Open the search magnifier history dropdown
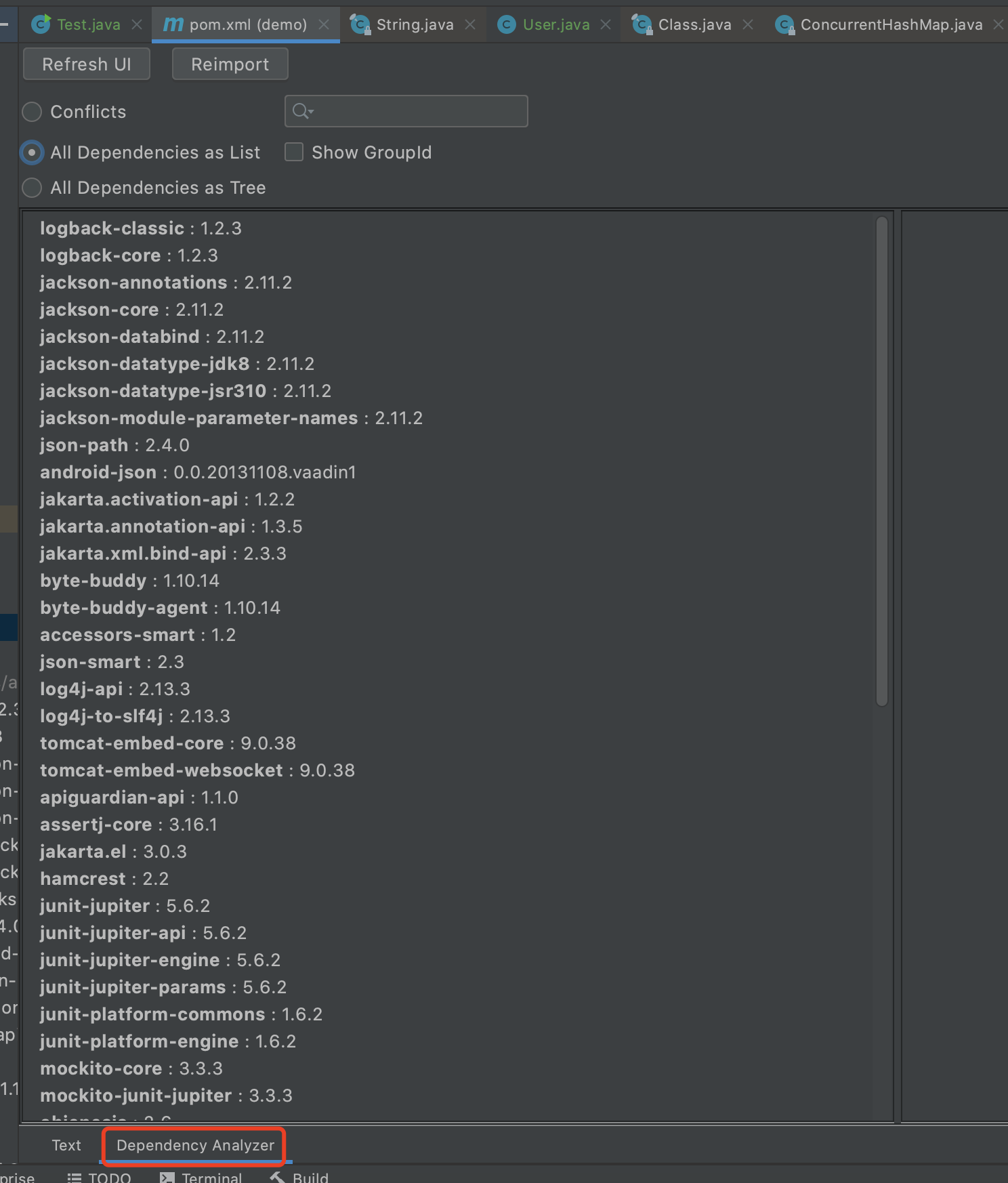 tap(303, 111)
